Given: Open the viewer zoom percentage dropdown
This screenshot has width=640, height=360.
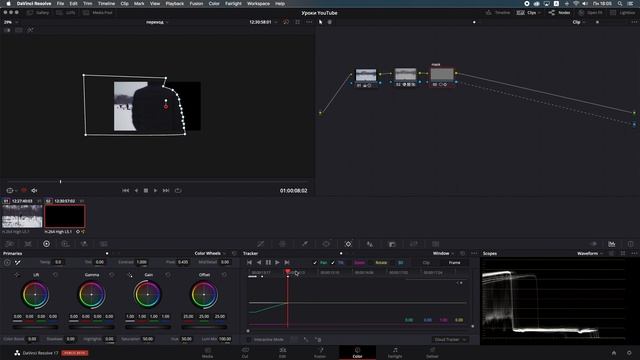Looking at the screenshot, I should (x=10, y=22).
